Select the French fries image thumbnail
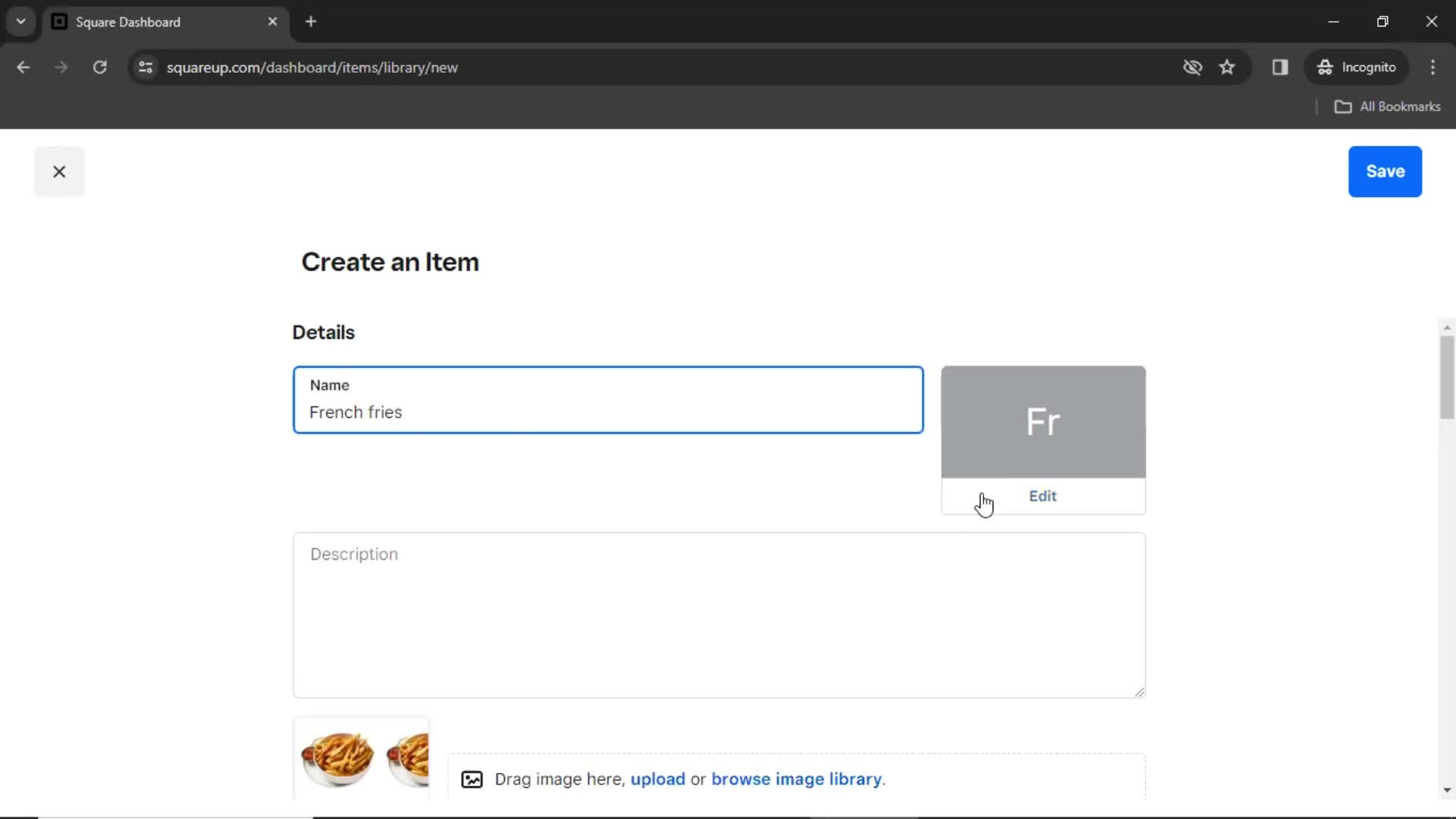 pos(361,758)
